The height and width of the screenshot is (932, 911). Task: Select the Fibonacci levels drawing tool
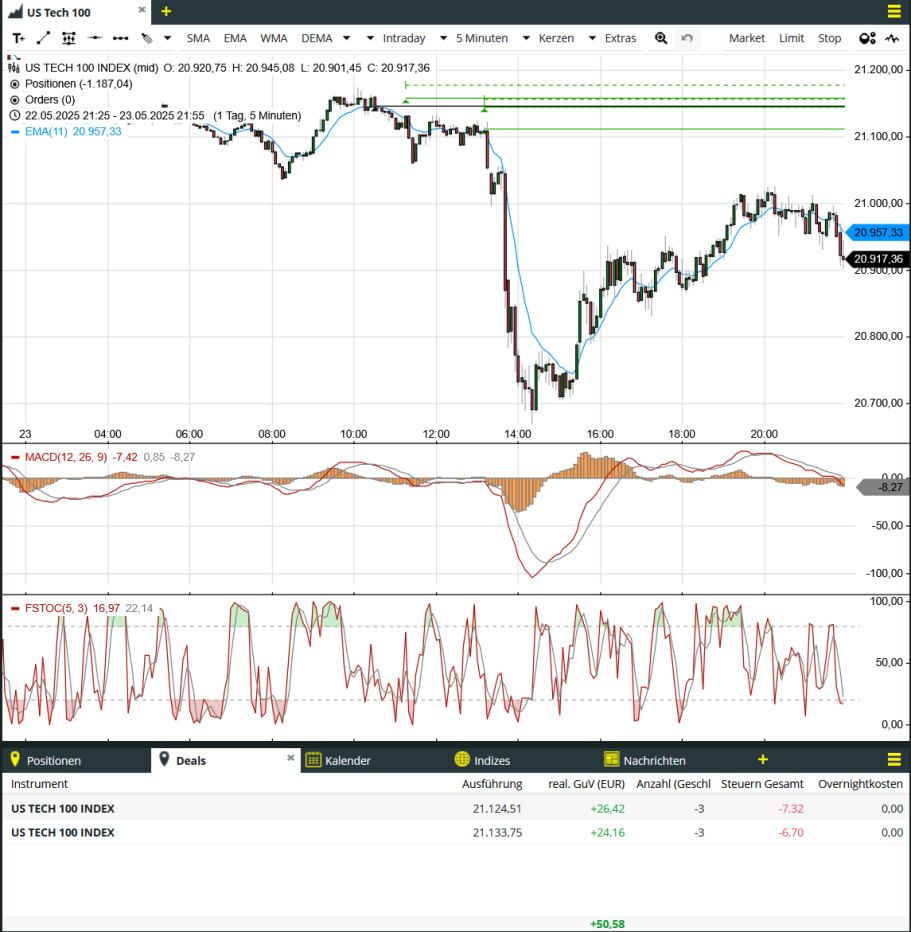click(x=69, y=39)
